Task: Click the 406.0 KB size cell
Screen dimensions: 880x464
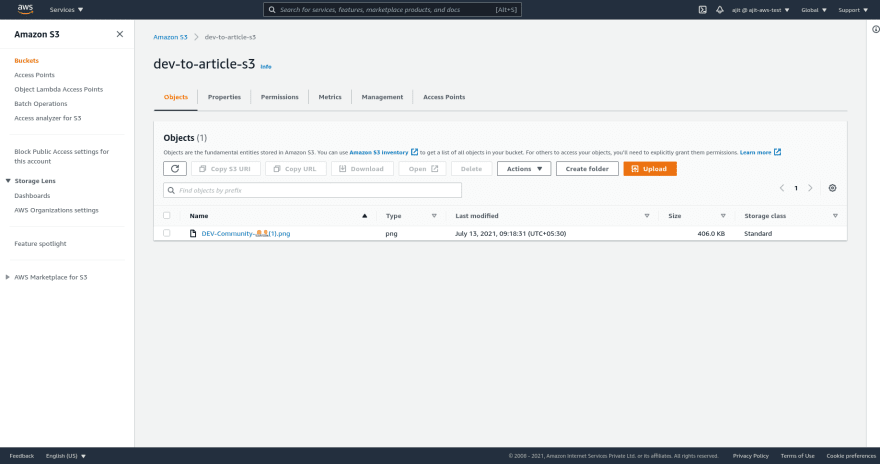Action: (711, 233)
